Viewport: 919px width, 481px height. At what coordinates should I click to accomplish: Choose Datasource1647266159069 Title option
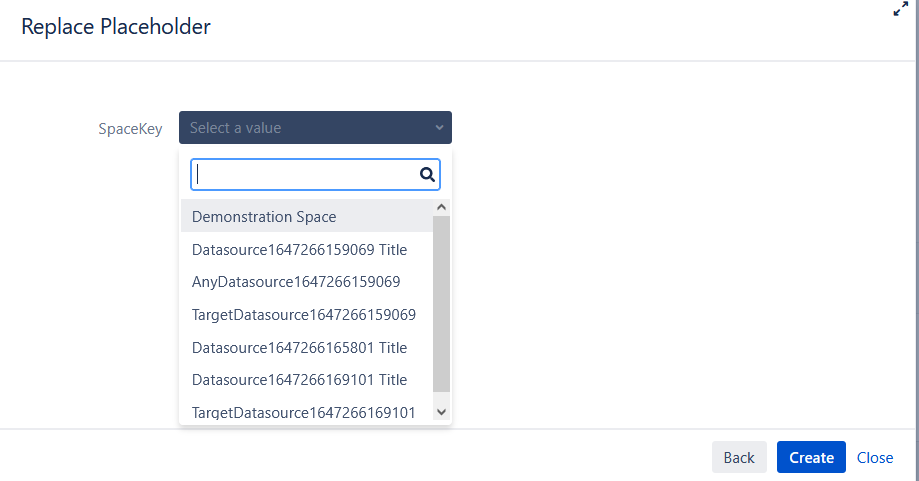(x=299, y=249)
